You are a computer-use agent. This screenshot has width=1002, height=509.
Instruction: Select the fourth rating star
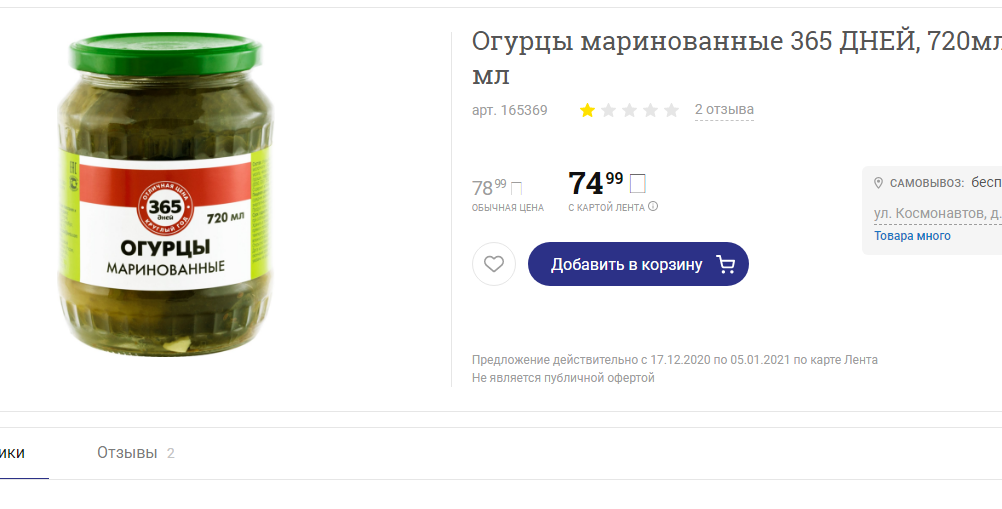[x=651, y=110]
